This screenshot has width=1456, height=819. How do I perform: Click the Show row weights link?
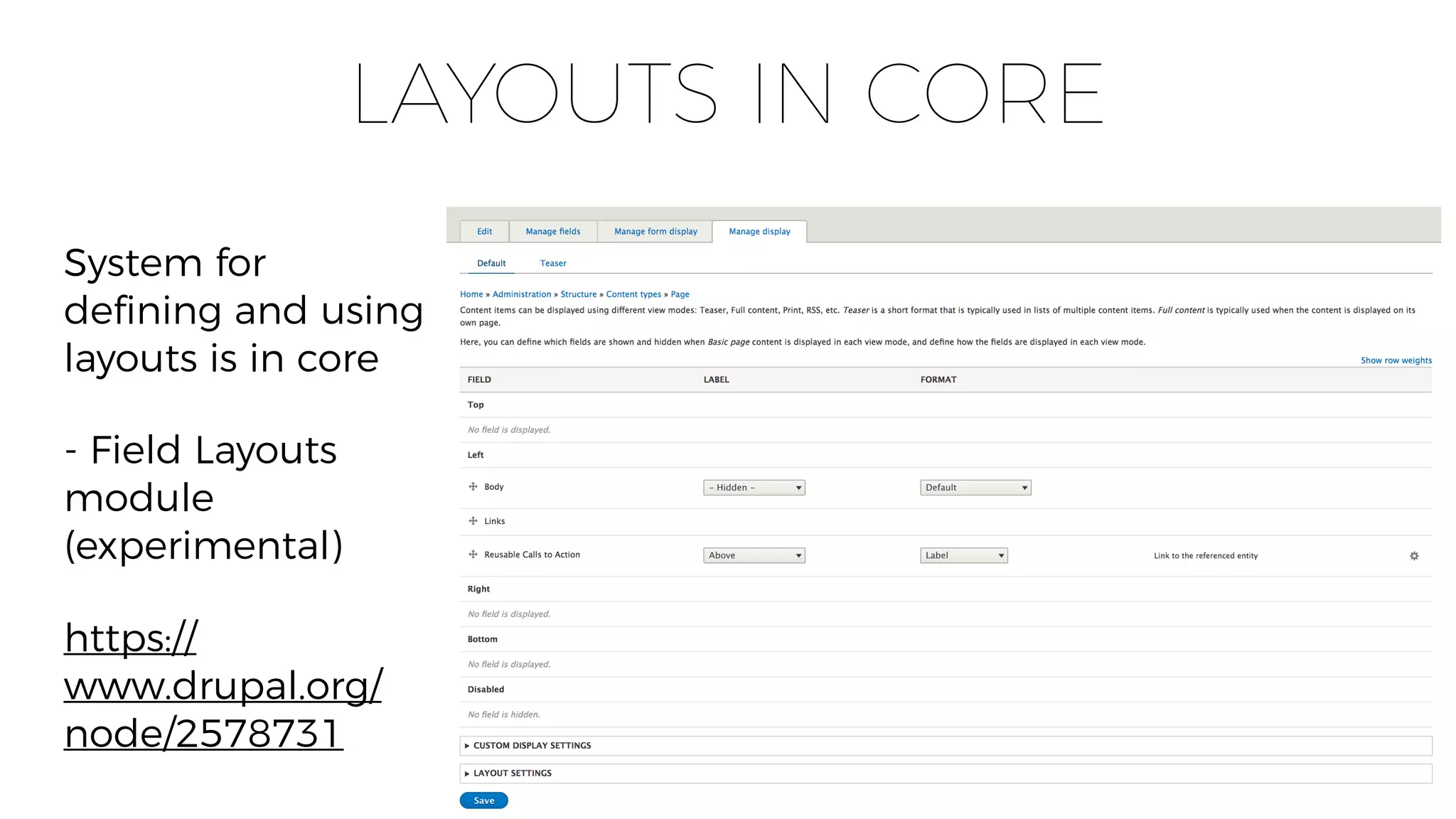coord(1396,360)
